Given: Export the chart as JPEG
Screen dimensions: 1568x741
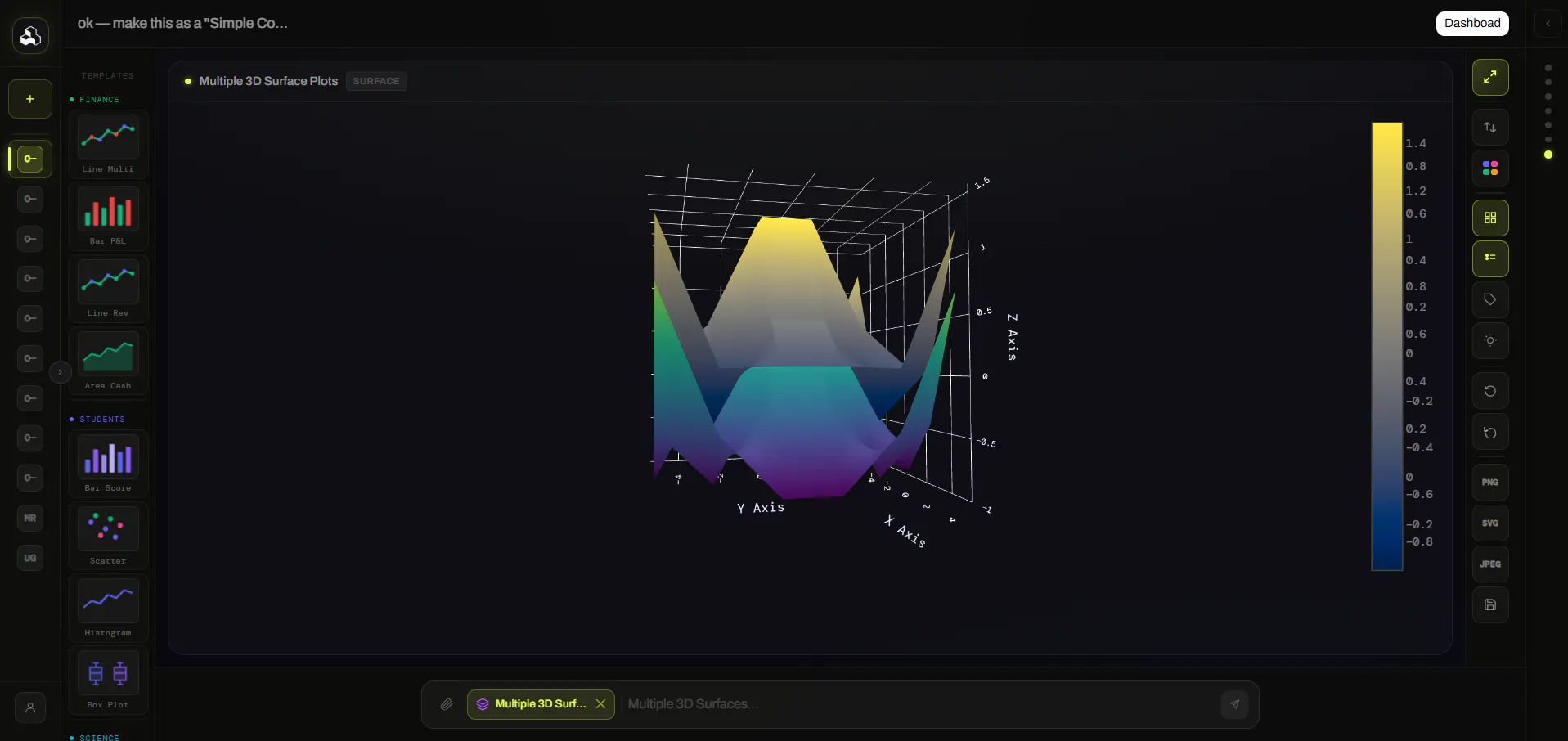Looking at the screenshot, I should click(1490, 564).
